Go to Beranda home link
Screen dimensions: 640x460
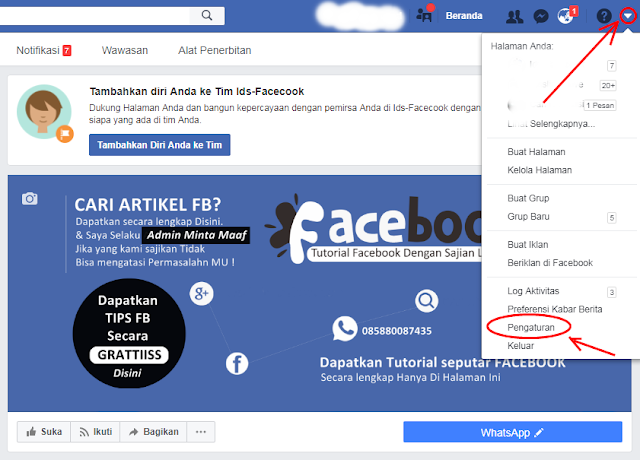[464, 16]
